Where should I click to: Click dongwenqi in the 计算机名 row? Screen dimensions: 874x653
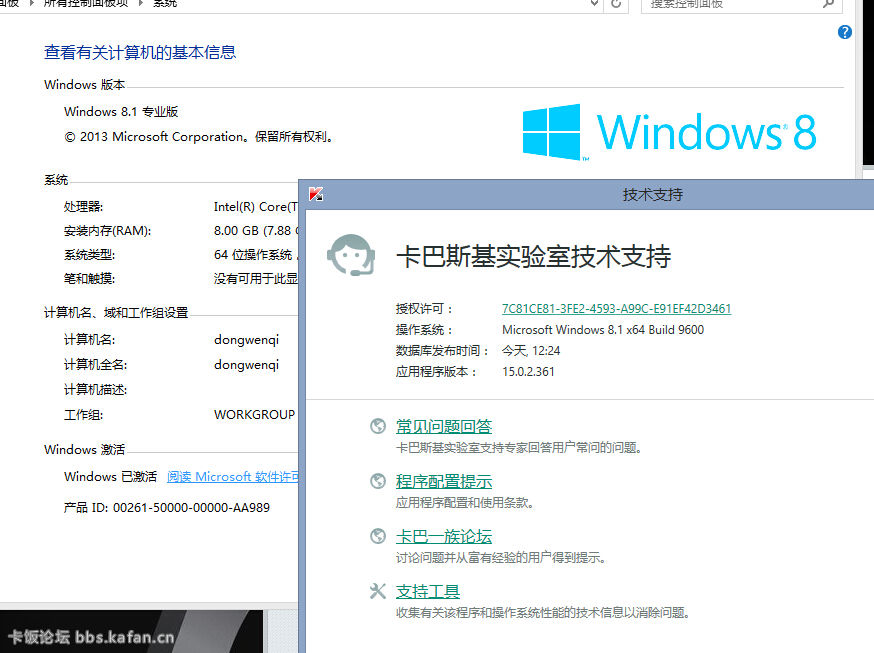point(246,340)
